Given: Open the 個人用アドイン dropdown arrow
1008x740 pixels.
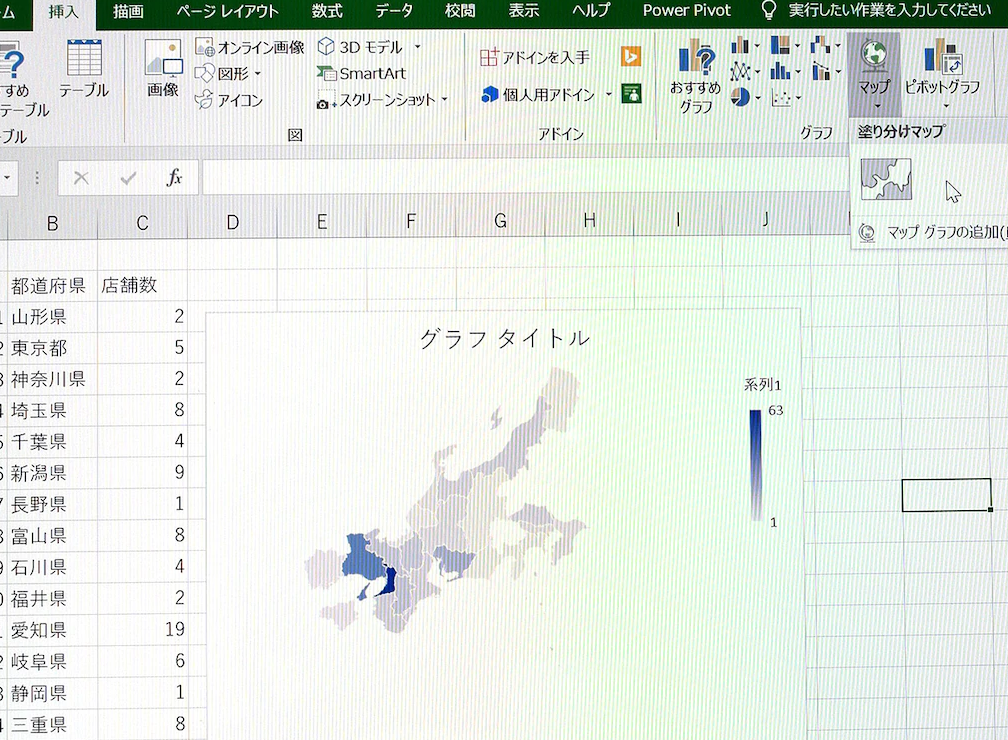Looking at the screenshot, I should [607, 95].
